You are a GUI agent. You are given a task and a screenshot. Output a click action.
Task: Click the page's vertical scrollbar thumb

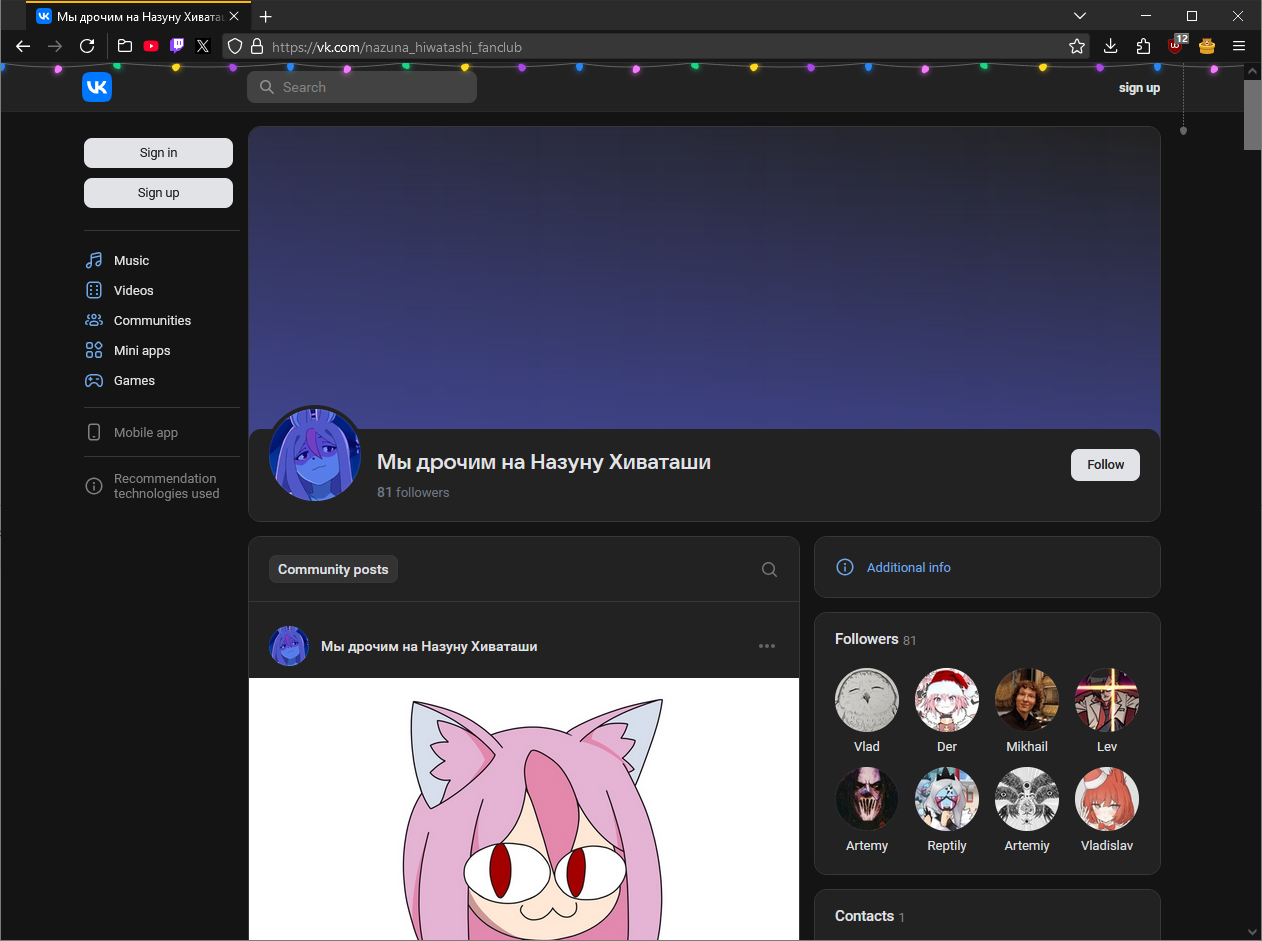click(x=1252, y=115)
